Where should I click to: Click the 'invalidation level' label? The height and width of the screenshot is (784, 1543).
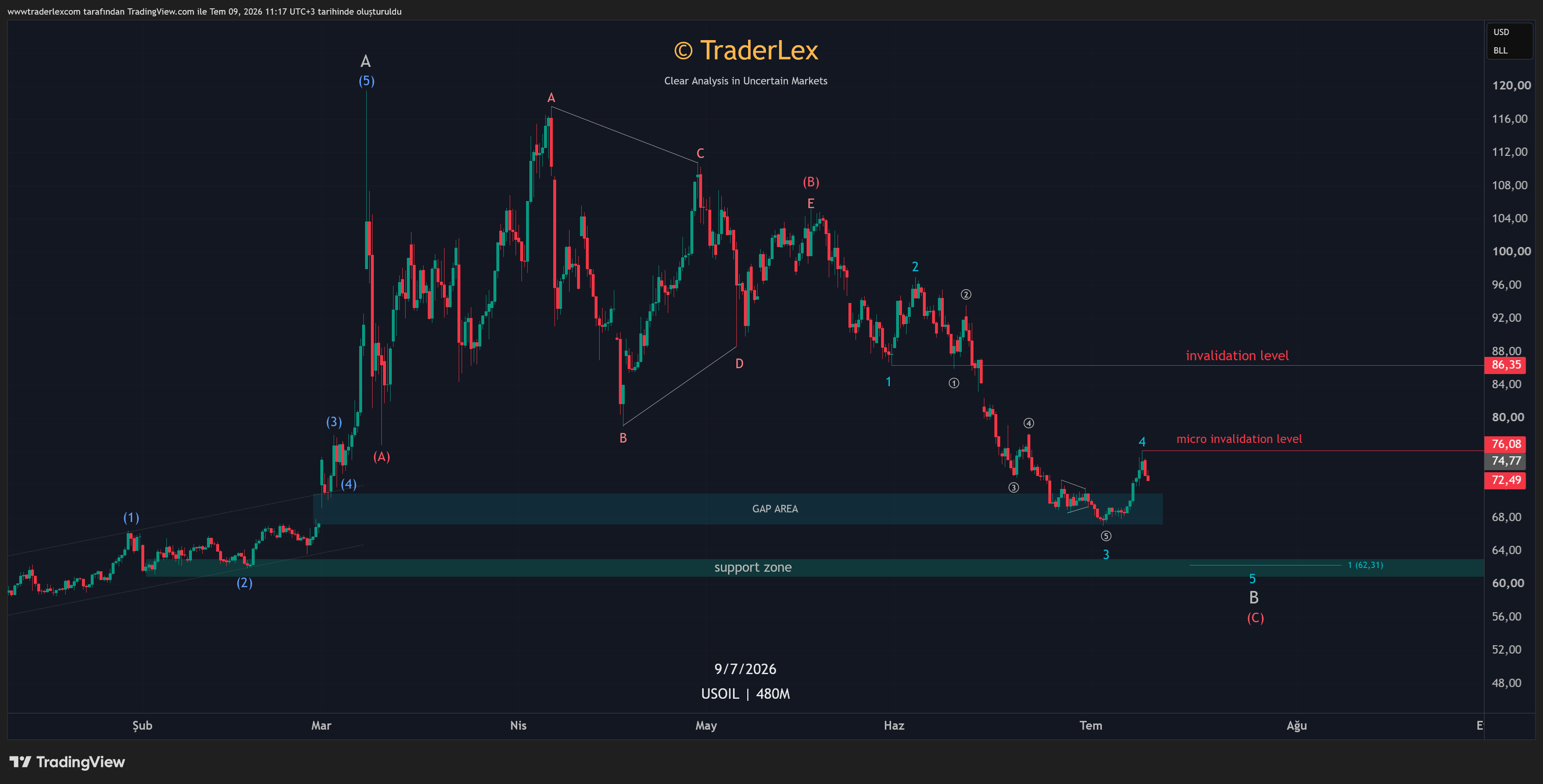[x=1237, y=356]
